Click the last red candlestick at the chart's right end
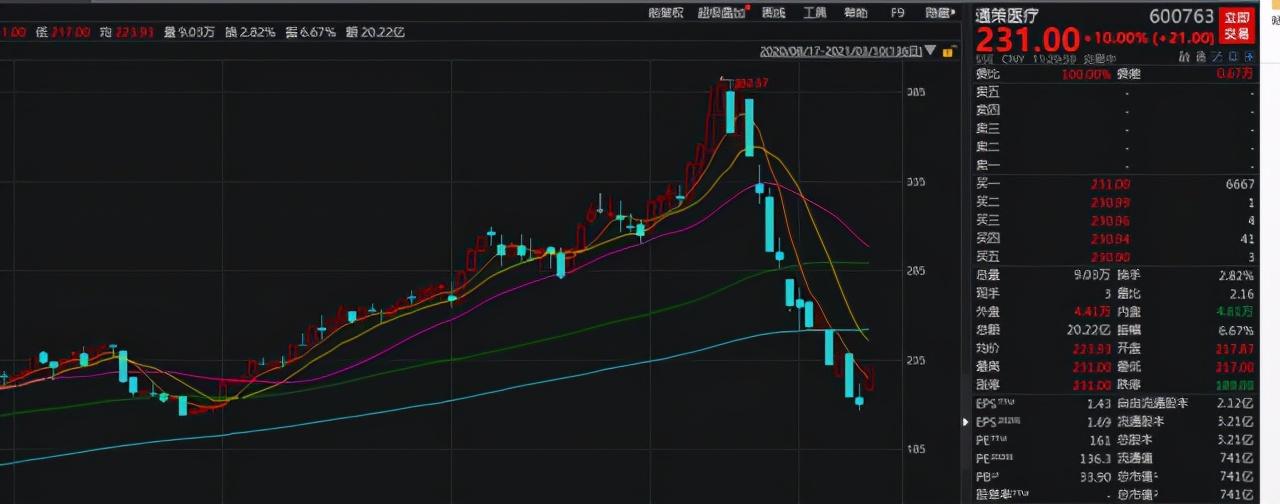The width and height of the screenshot is (1280, 504). coord(870,378)
